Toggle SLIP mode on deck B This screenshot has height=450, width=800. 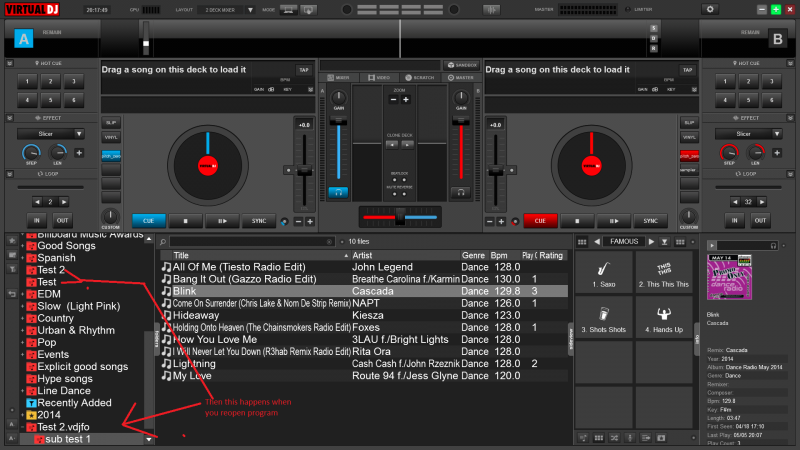point(689,122)
